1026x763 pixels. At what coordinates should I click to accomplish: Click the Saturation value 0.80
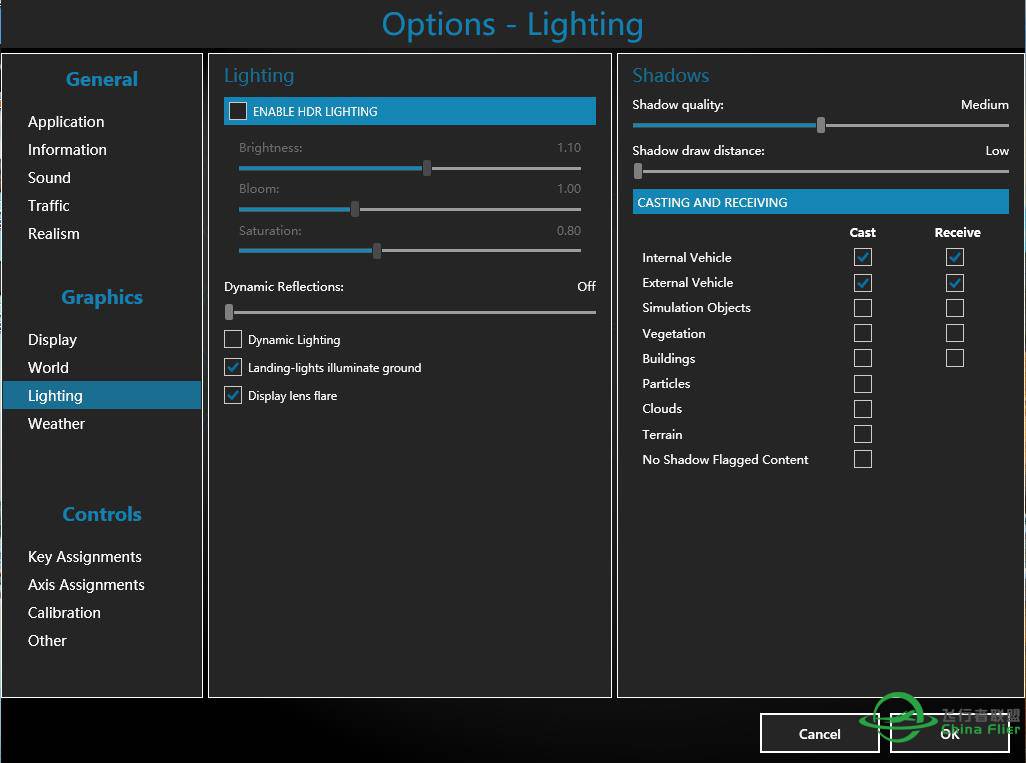pos(569,230)
